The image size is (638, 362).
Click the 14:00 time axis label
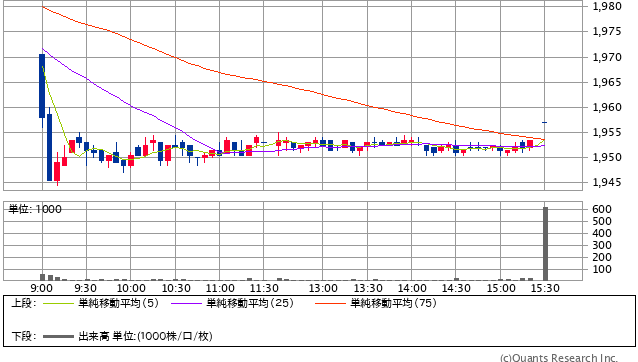coord(412,288)
